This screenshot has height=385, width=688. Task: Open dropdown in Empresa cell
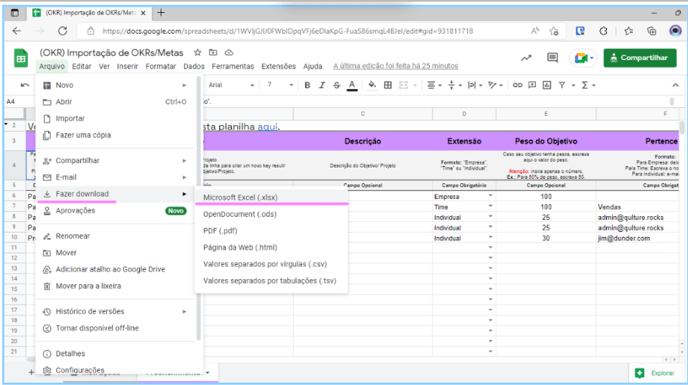[491, 196]
